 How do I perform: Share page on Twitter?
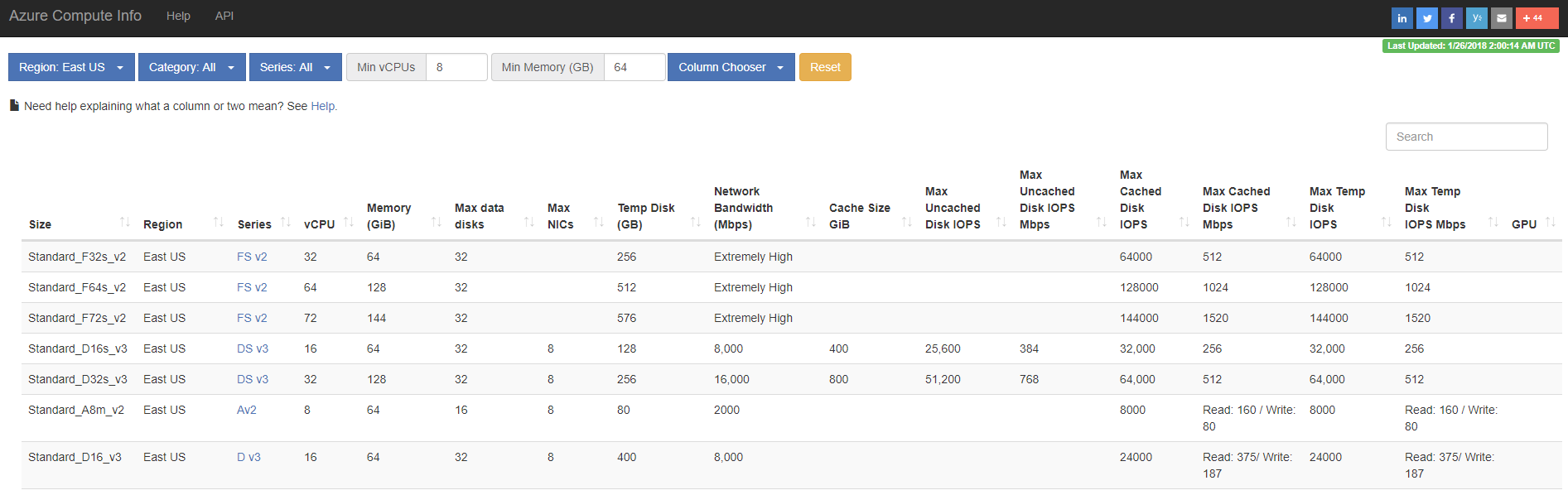(x=1426, y=18)
